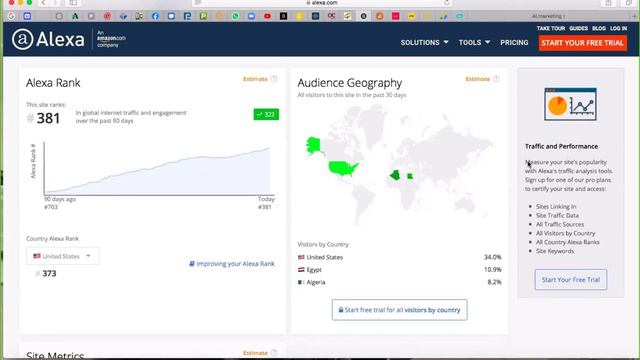Image resolution: width=640 pixels, height=360 pixels.
Task: Click Take Tour in top navigation
Action: point(551,28)
